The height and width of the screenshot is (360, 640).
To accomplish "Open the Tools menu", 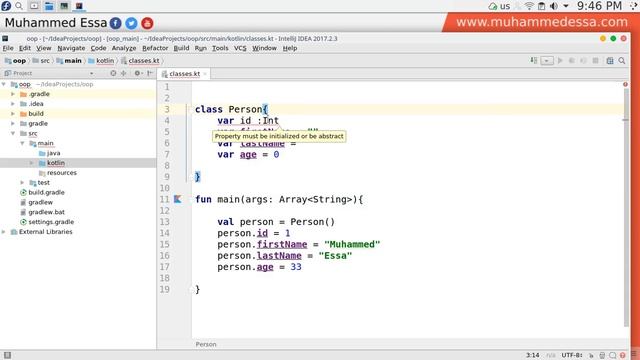I will pyautogui.click(x=220, y=48).
